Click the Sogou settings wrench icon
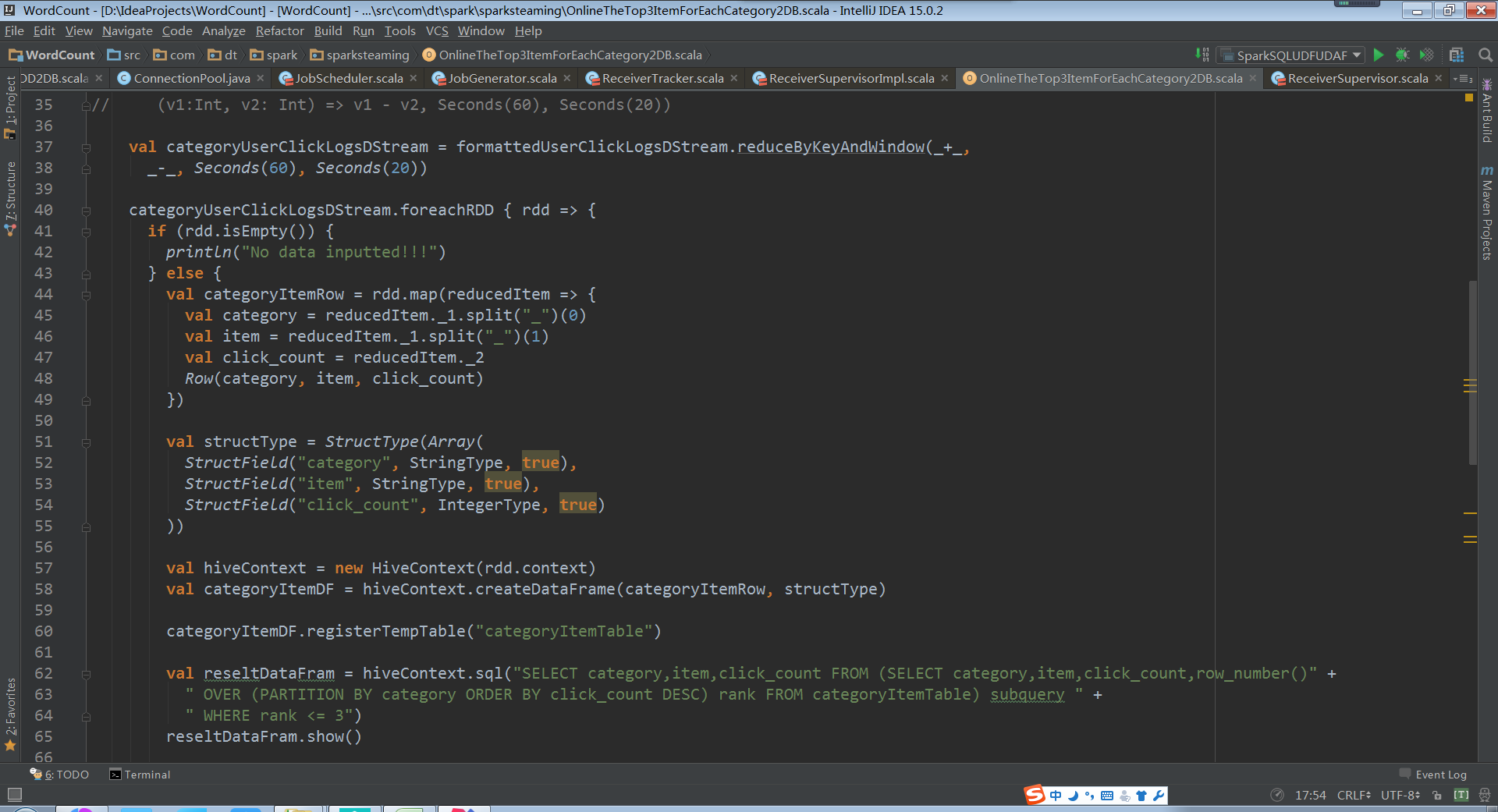Image resolution: width=1498 pixels, height=812 pixels. click(1159, 796)
